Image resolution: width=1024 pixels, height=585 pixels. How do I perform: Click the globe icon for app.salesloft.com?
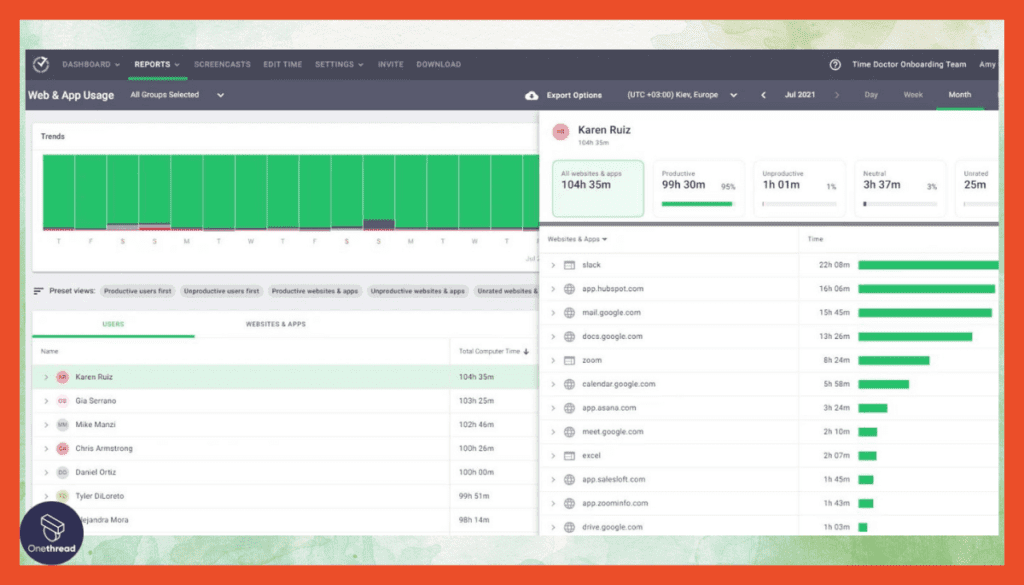pos(569,479)
